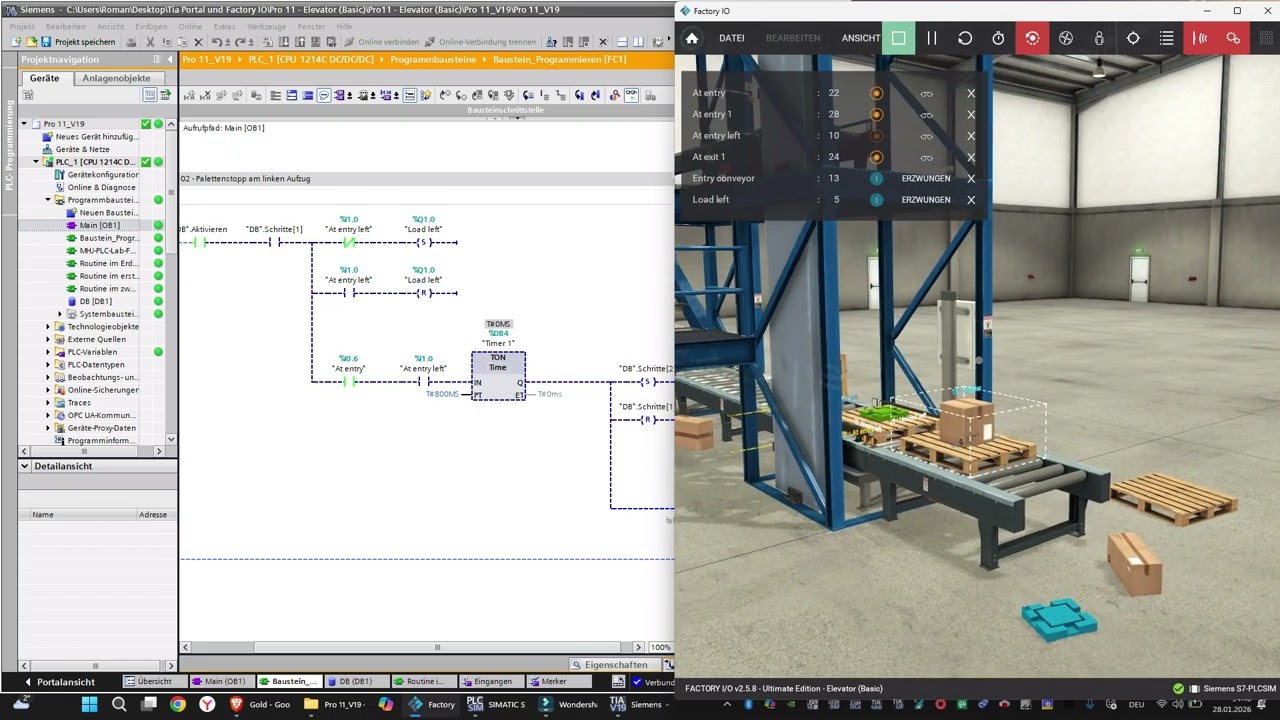This screenshot has height=720, width=1280.
Task: Toggle the orbit camera mode
Action: point(1032,38)
